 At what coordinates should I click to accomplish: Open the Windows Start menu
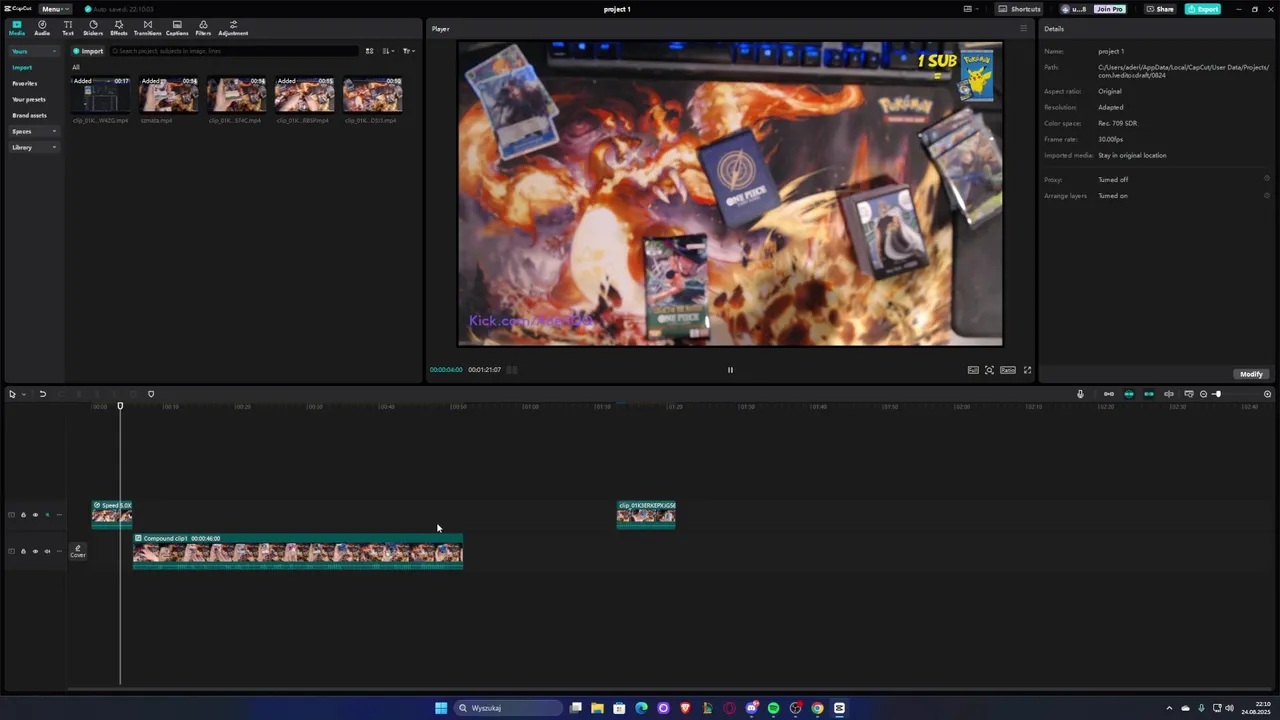tap(441, 708)
